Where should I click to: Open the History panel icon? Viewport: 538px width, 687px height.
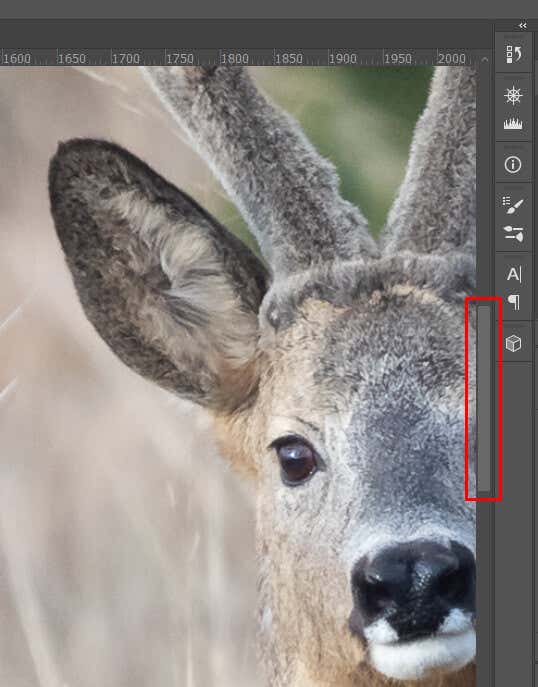tap(513, 54)
